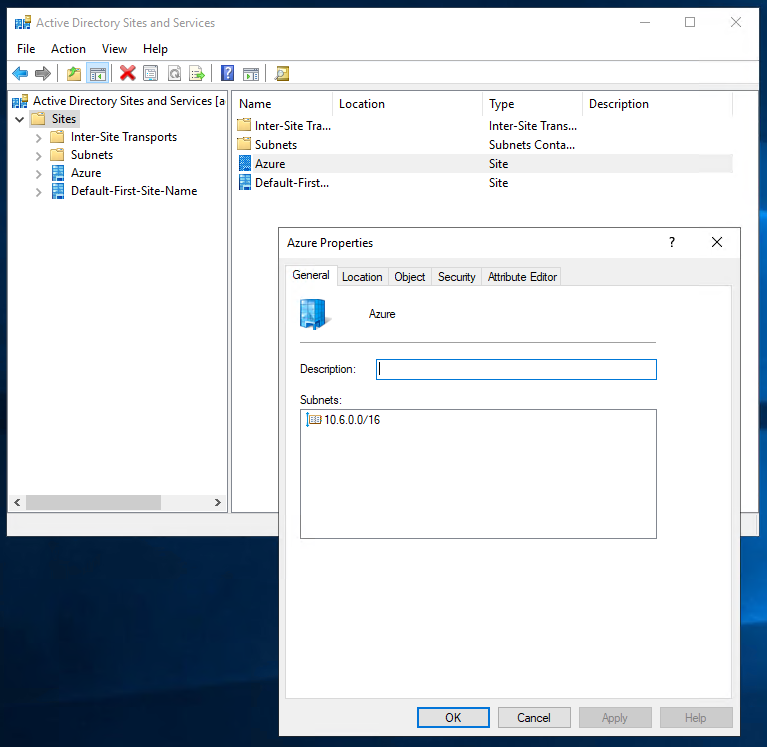Click the Description input field
Screen dimensions: 767x747
(516, 369)
